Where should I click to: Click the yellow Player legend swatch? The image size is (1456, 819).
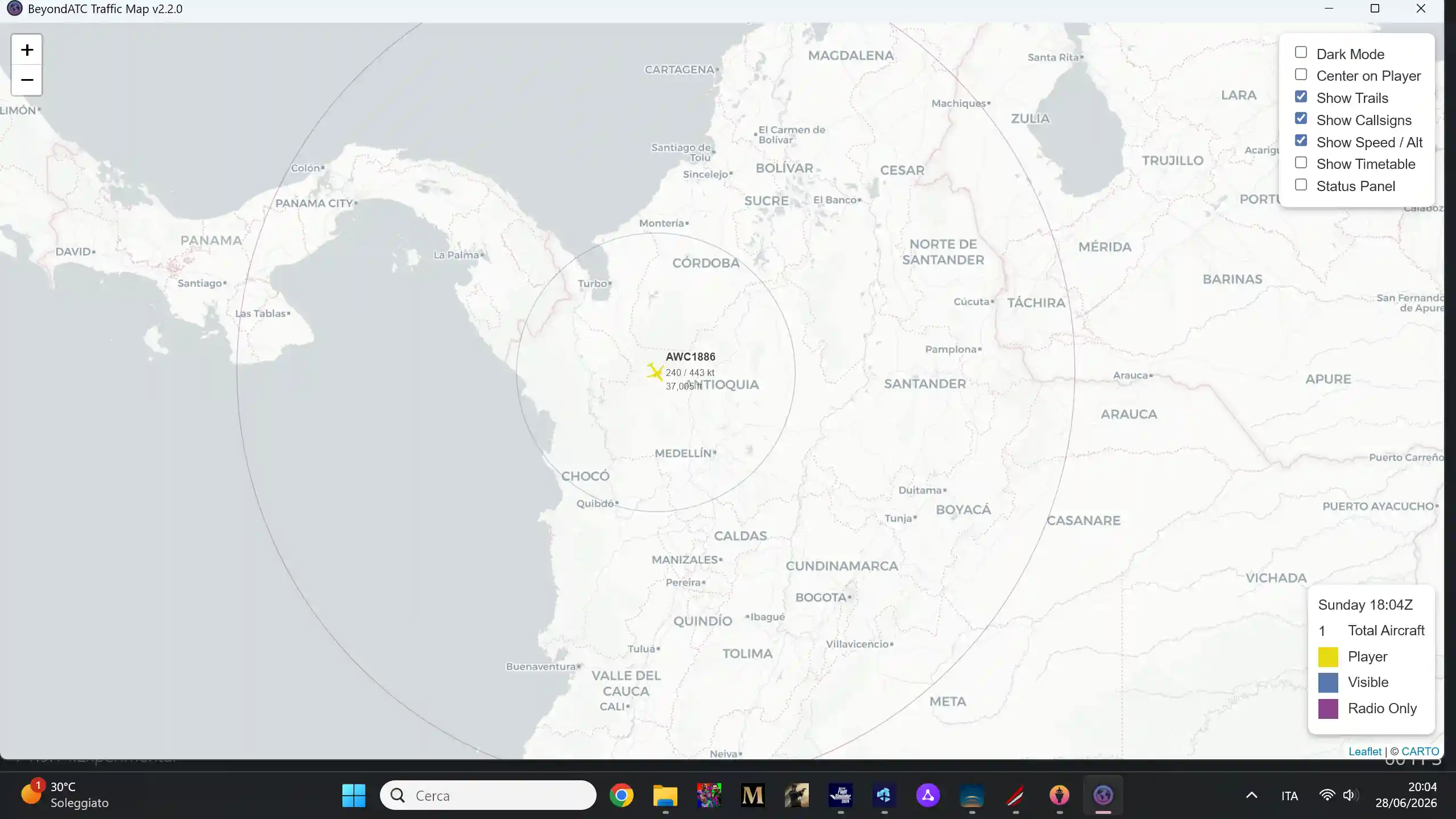tap(1328, 657)
